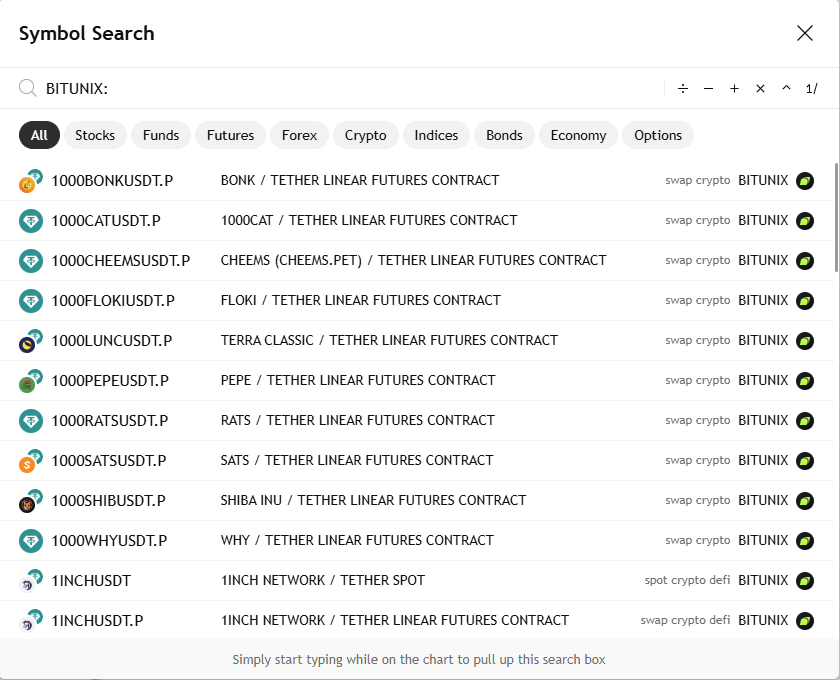Select the Crypto filter tab

[x=365, y=135]
